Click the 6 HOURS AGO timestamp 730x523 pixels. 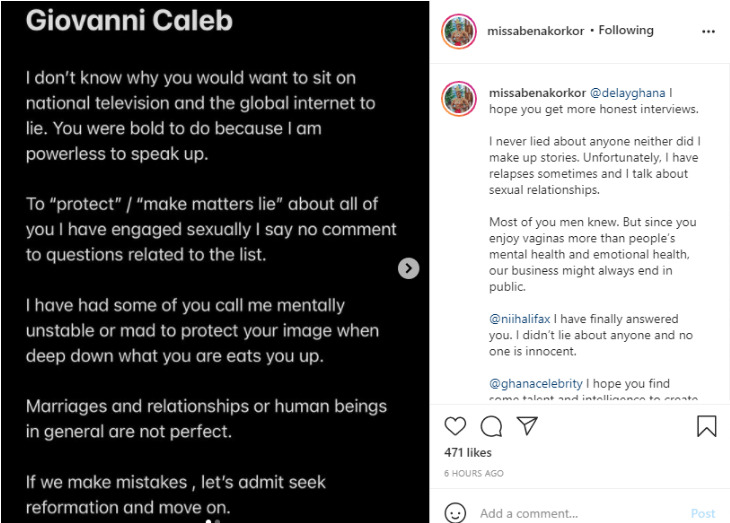(473, 473)
